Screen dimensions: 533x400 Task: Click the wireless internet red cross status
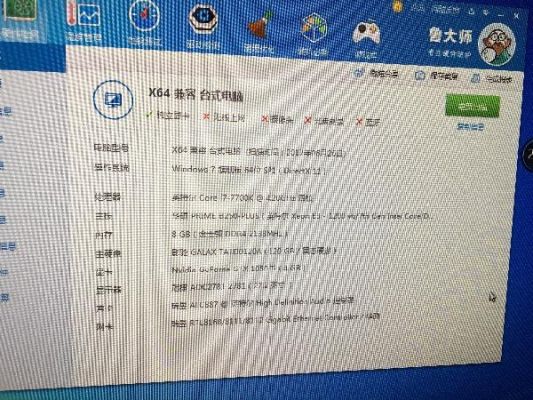coord(224,117)
